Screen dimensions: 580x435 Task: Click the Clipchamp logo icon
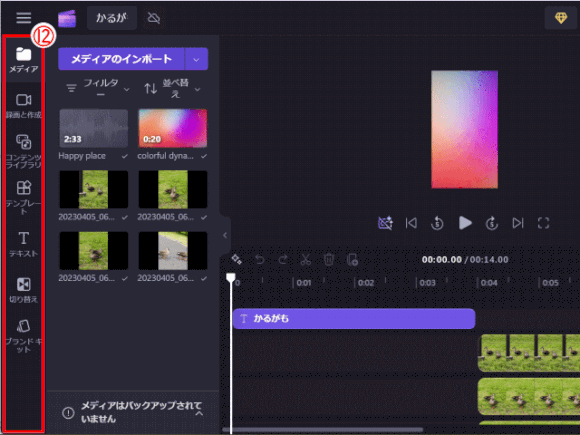coord(67,18)
